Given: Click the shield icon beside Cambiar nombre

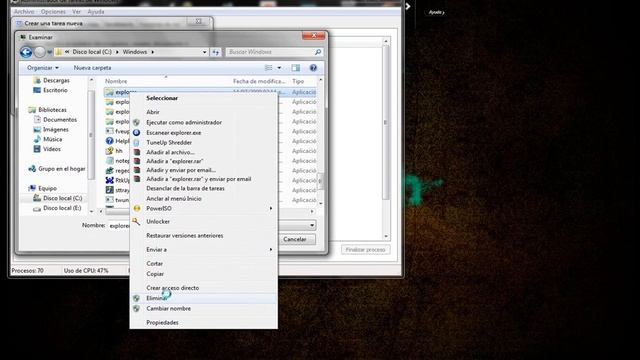Looking at the screenshot, I should coord(136,309).
